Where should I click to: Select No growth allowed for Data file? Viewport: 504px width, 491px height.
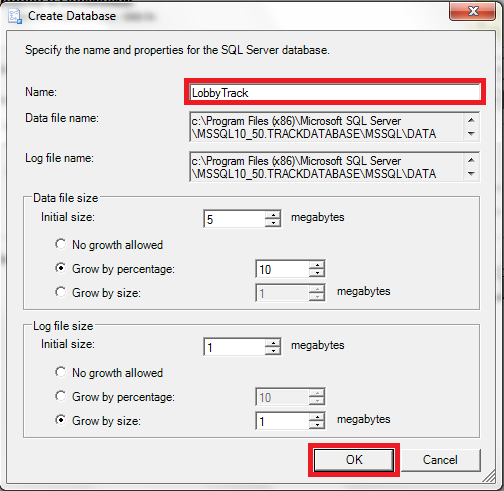pos(60,244)
